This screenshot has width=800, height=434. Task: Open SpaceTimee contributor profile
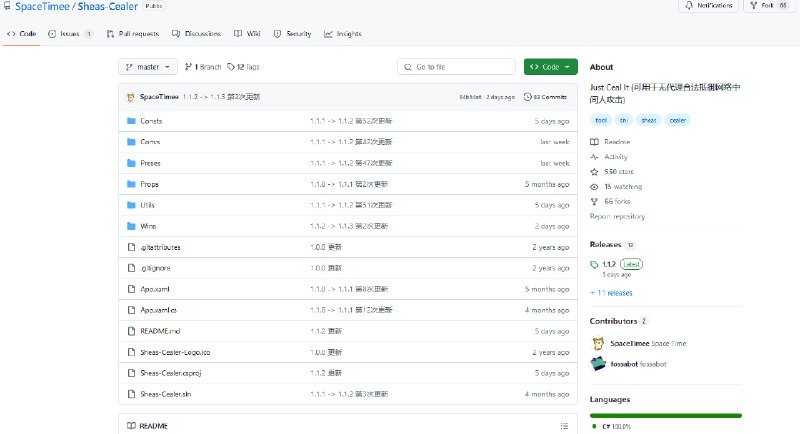[x=648, y=344]
